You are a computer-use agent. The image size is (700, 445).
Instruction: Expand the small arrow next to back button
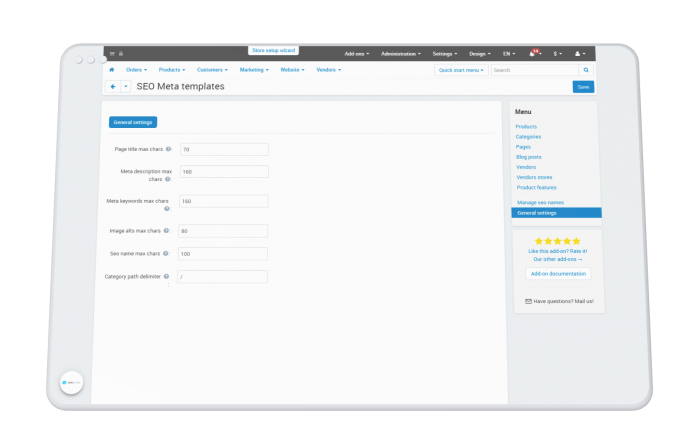126,87
